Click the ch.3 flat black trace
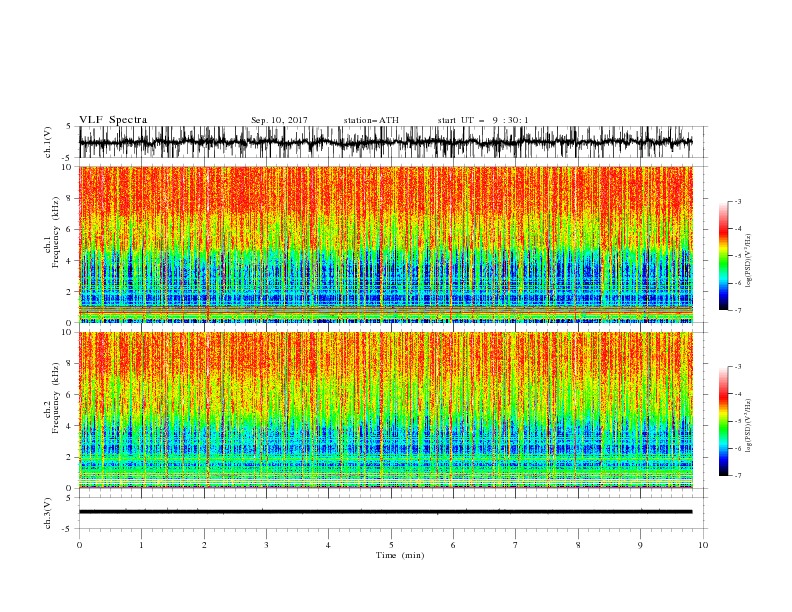 [x=386, y=512]
